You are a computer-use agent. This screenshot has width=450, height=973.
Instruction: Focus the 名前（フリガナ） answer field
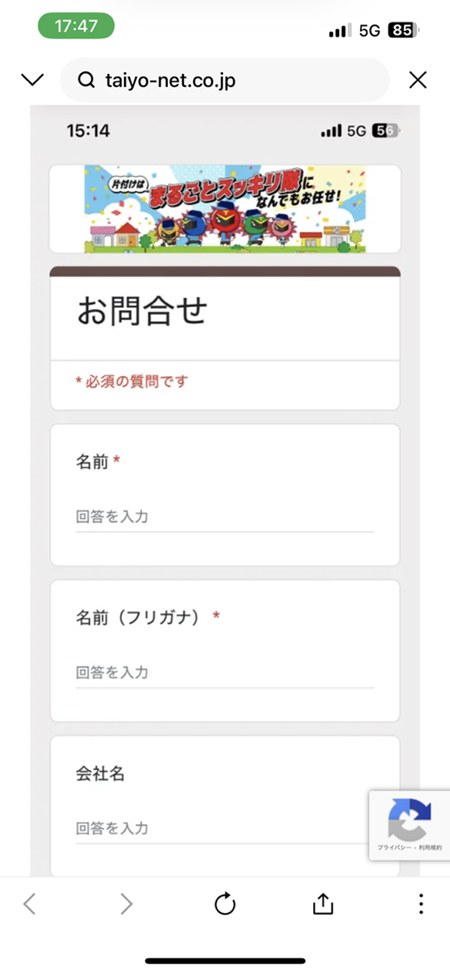tap(225, 673)
